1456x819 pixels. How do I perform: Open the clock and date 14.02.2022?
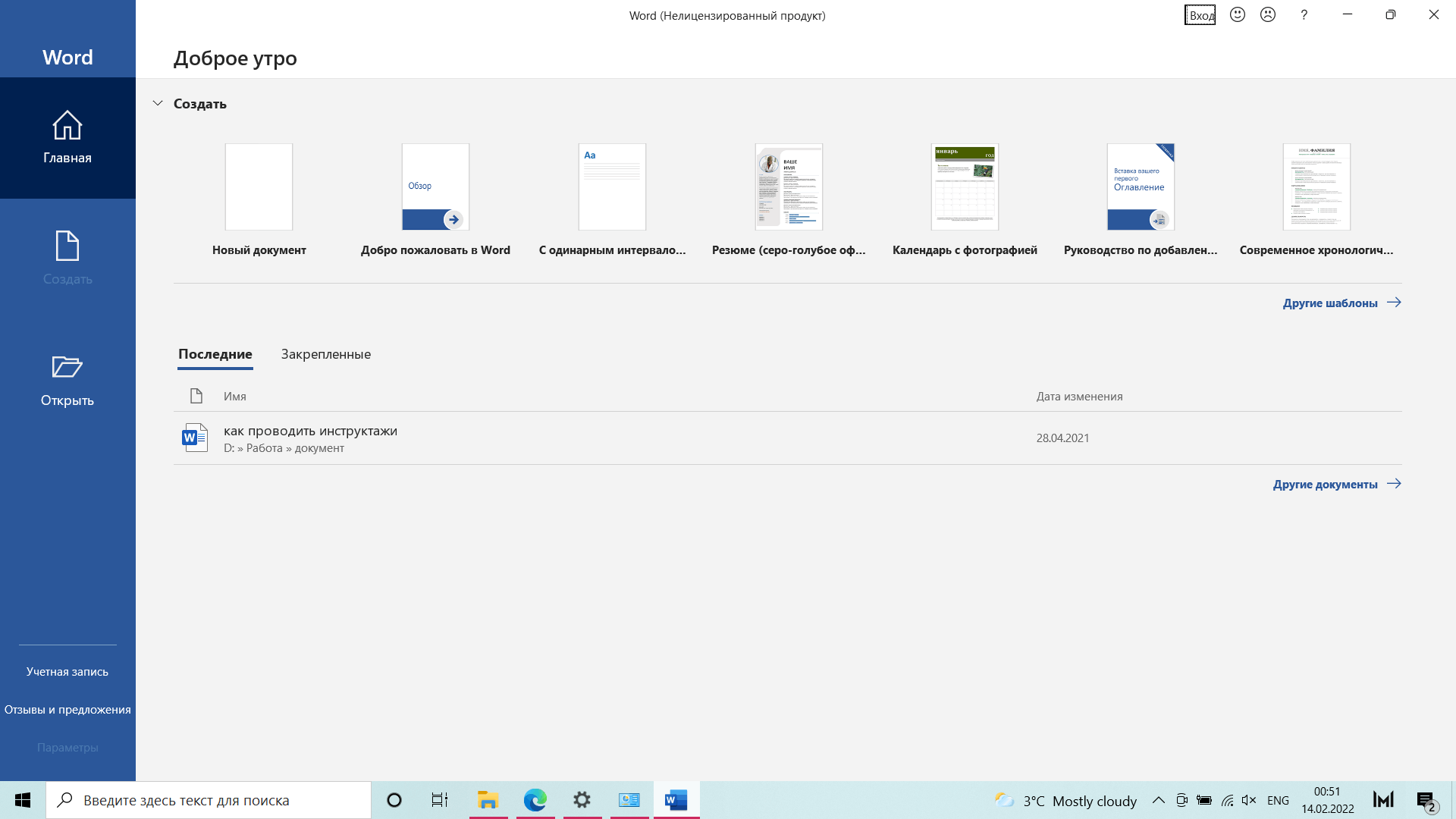point(1328,800)
